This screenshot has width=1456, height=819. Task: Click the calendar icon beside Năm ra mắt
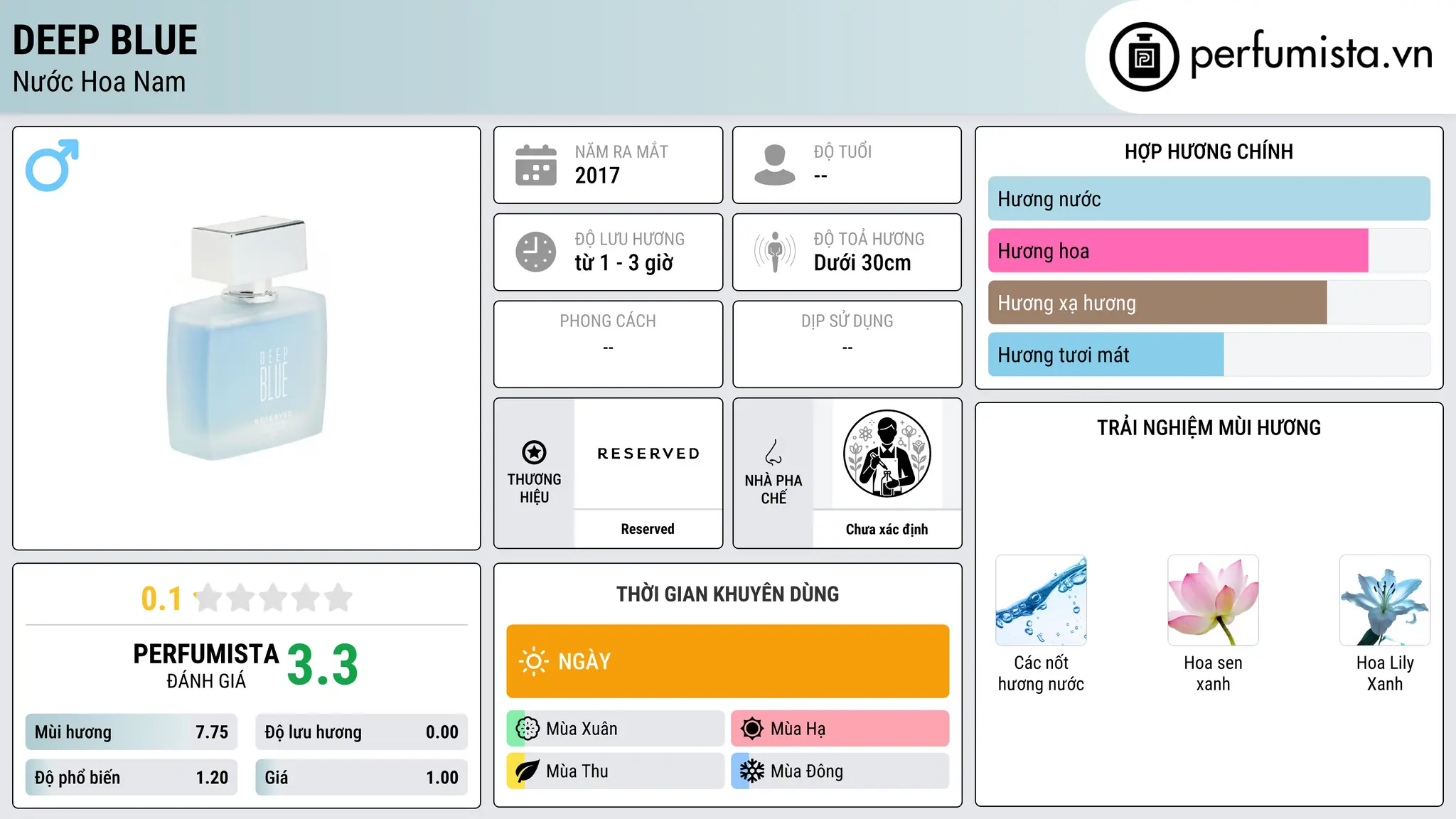[x=536, y=165]
